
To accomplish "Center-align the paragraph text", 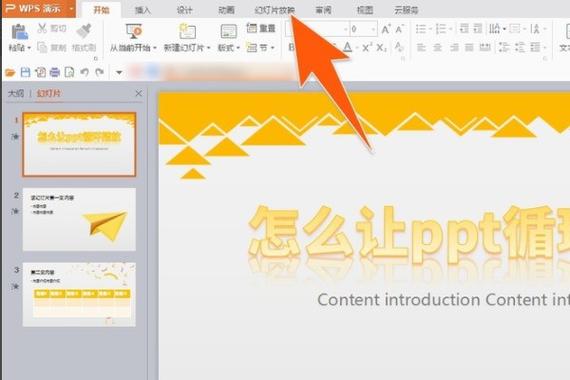I will pos(438,47).
